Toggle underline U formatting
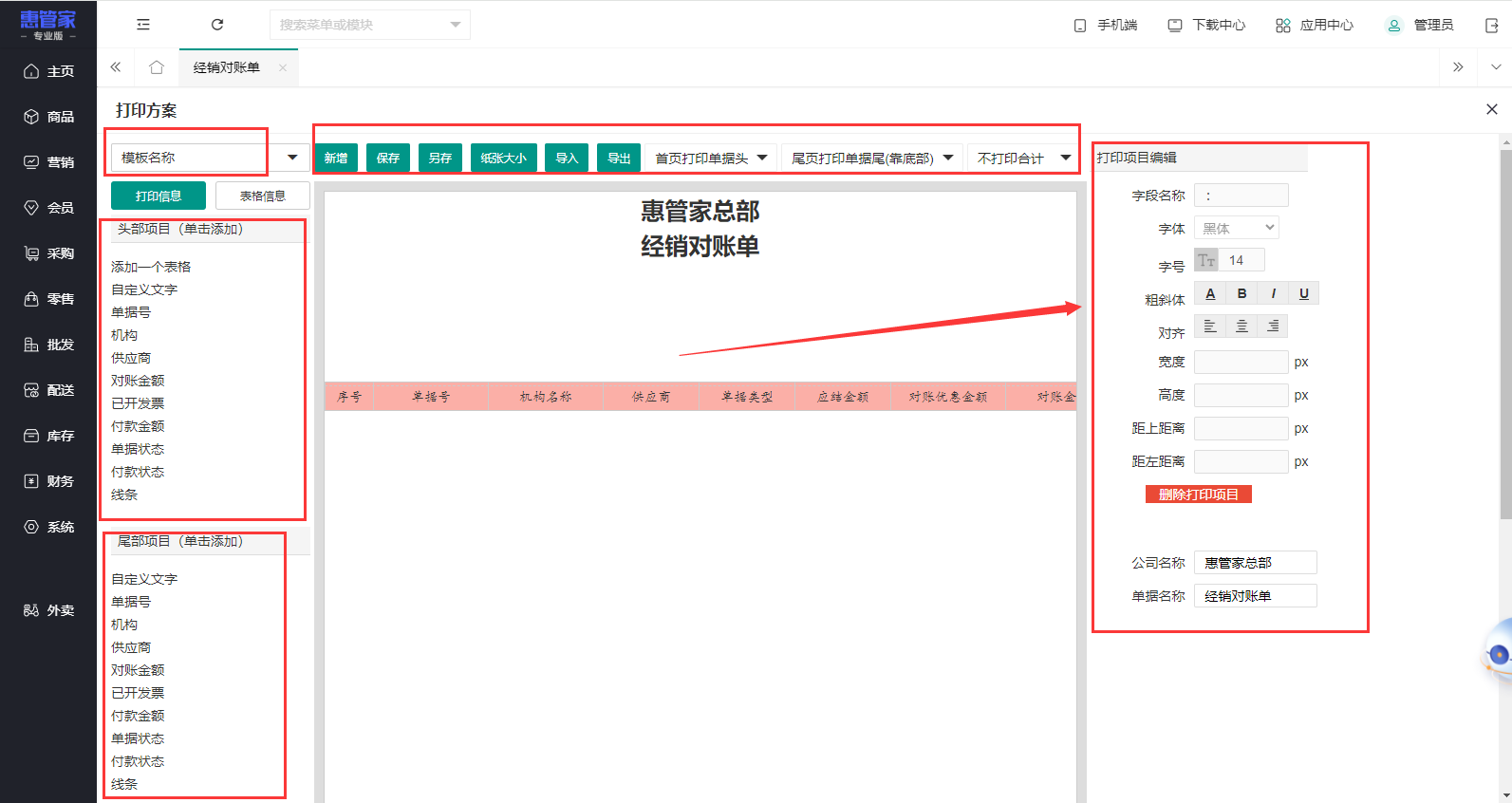This screenshot has width=1512, height=803. click(1304, 293)
